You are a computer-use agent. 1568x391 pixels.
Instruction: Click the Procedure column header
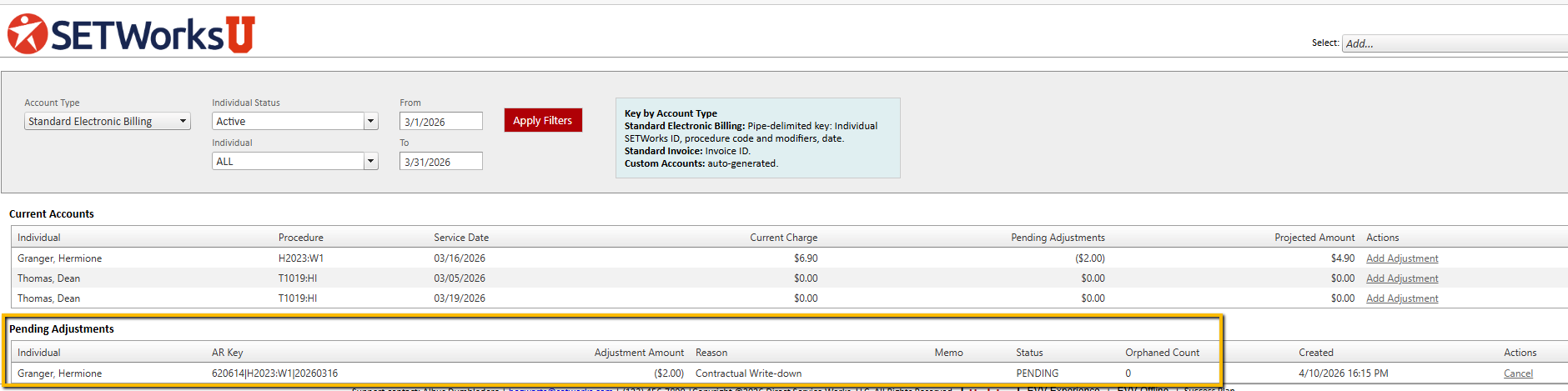click(300, 238)
